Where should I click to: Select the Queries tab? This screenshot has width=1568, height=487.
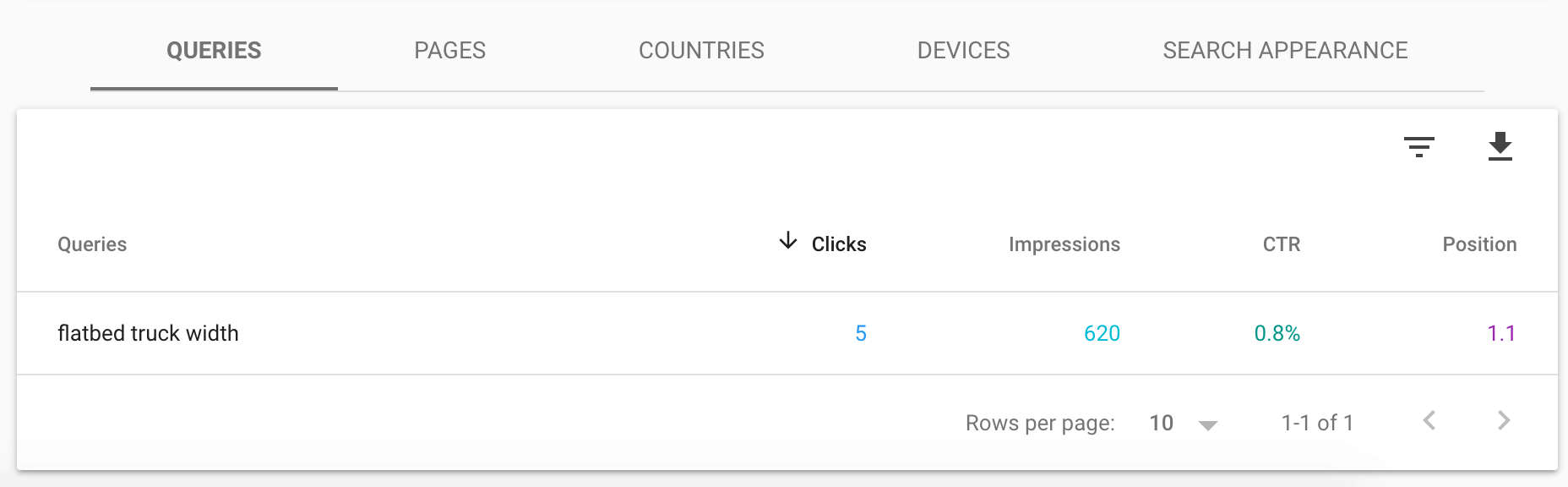(214, 51)
